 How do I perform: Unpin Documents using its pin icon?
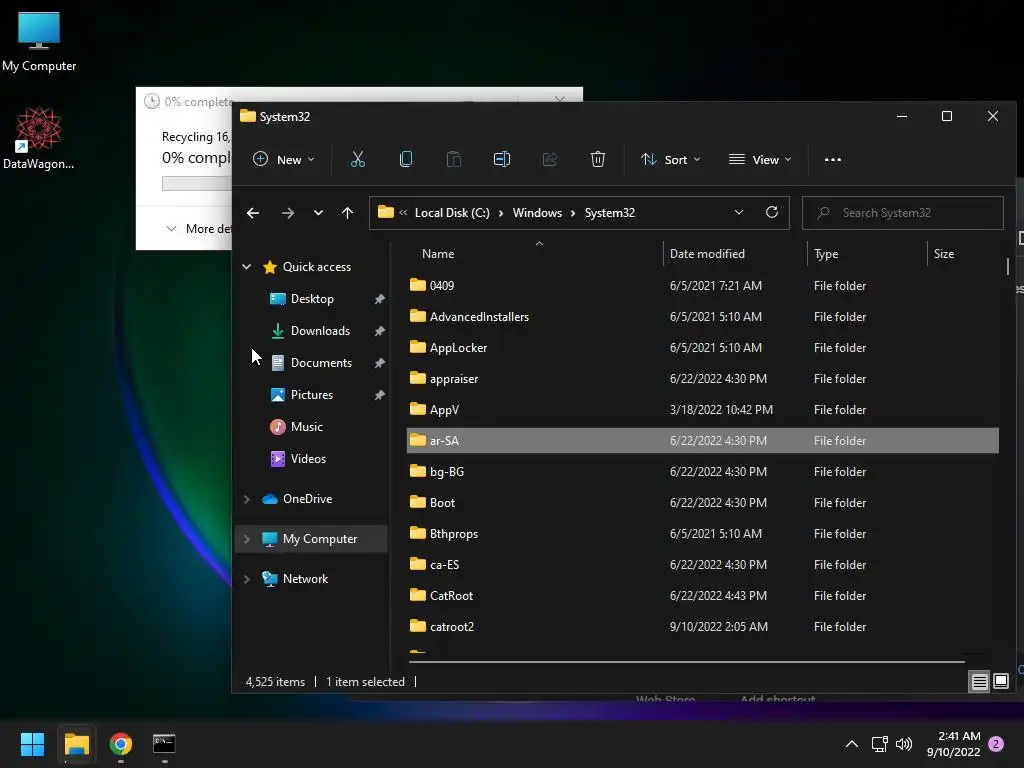pos(379,363)
